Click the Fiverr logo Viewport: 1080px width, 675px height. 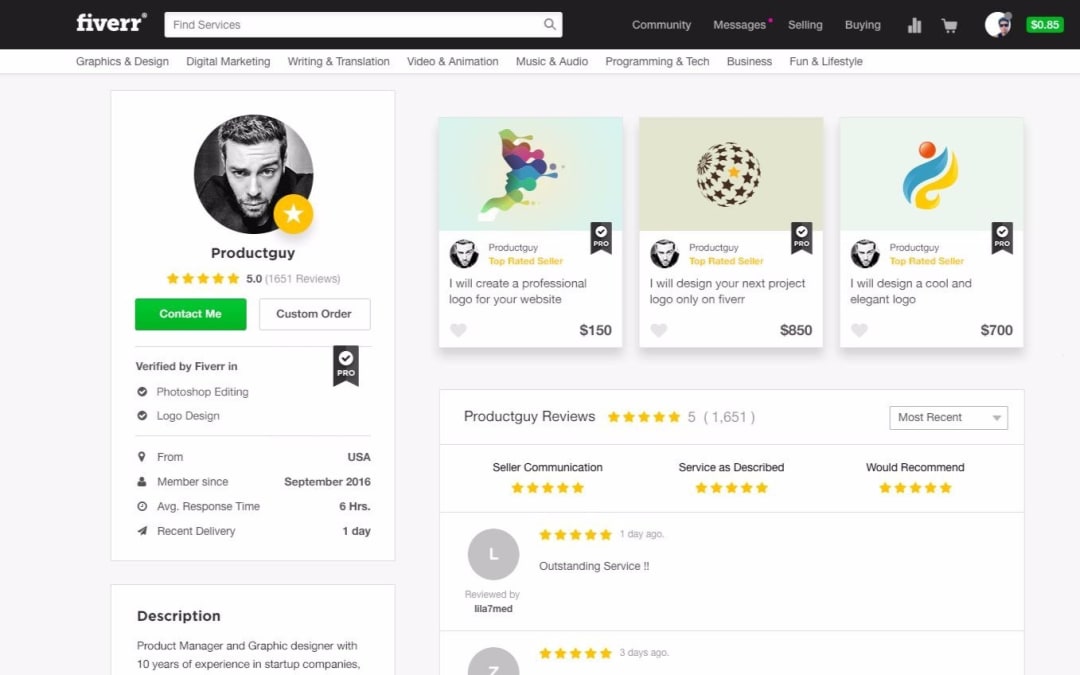(110, 23)
